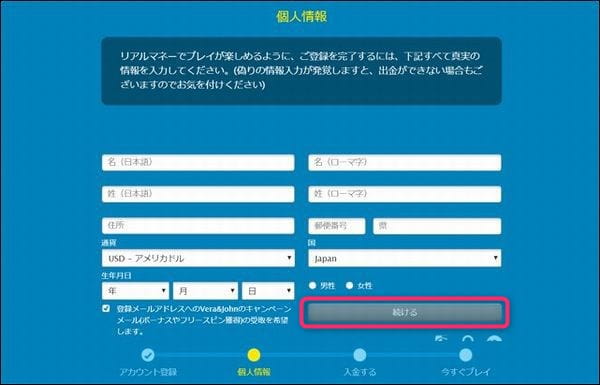Open the Japan country dropdown
Image resolution: width=600 pixels, height=385 pixels.
[405, 258]
